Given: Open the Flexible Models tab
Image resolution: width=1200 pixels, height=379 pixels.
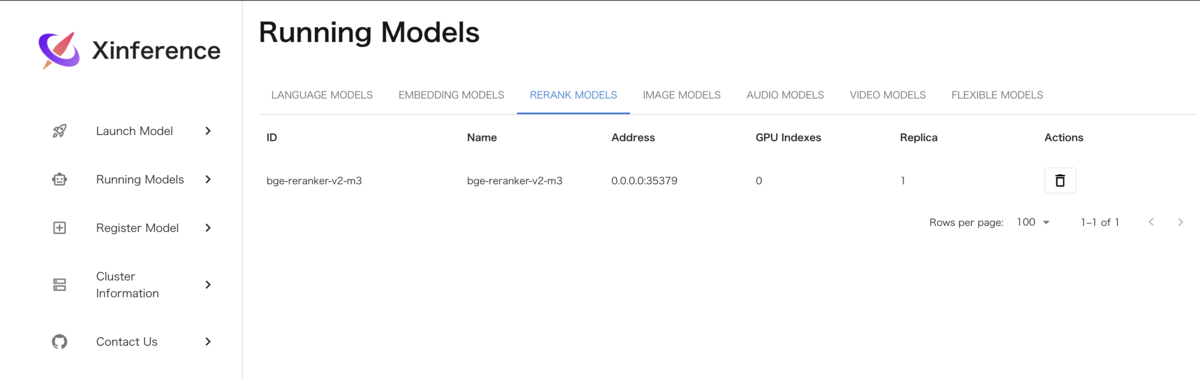Looking at the screenshot, I should tap(997, 95).
